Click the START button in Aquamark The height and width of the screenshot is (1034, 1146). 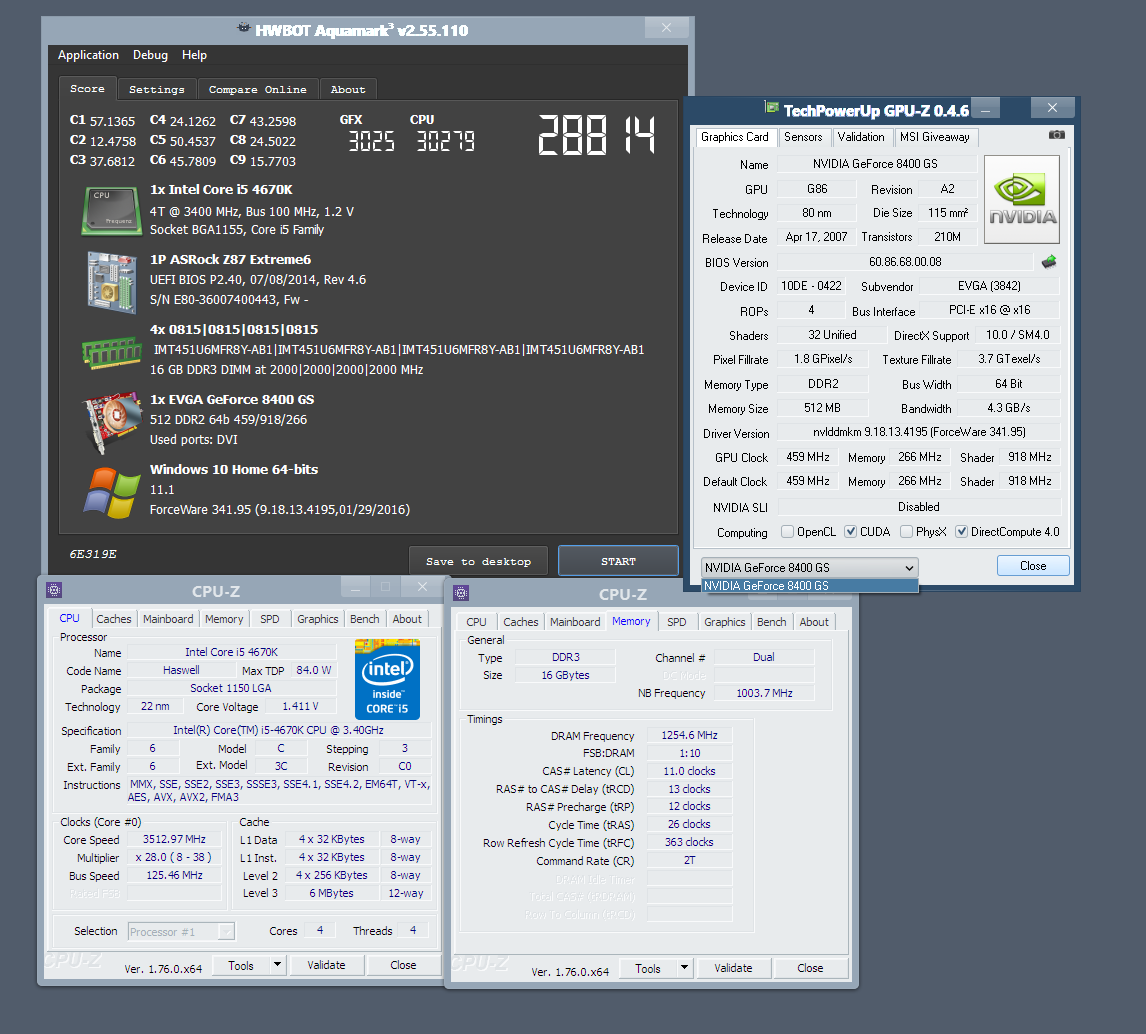(618, 561)
